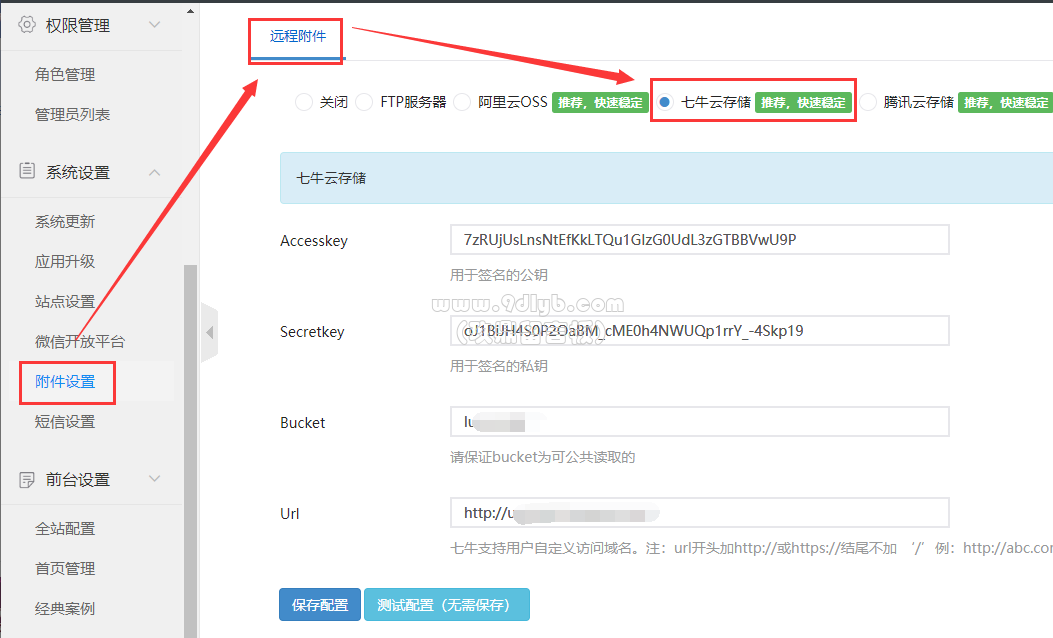Click the document icon beside 前台设置
This screenshot has height=638, width=1053.
[x=27, y=480]
